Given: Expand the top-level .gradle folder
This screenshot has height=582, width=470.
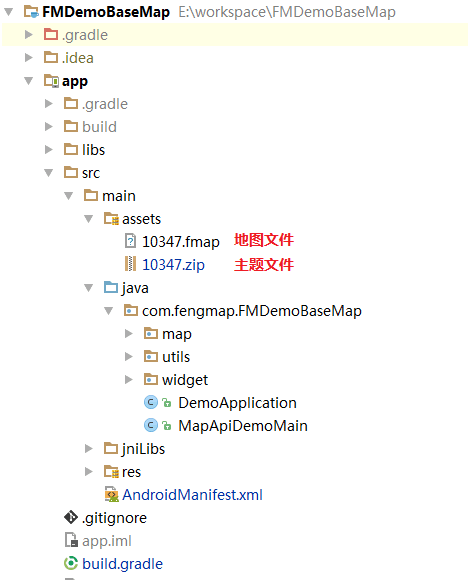Looking at the screenshot, I should pos(29,35).
